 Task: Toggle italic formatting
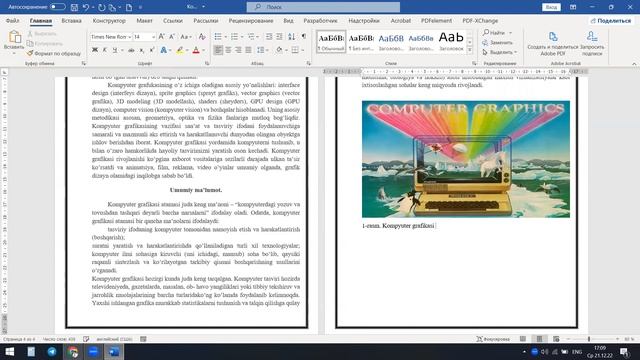pos(104,50)
